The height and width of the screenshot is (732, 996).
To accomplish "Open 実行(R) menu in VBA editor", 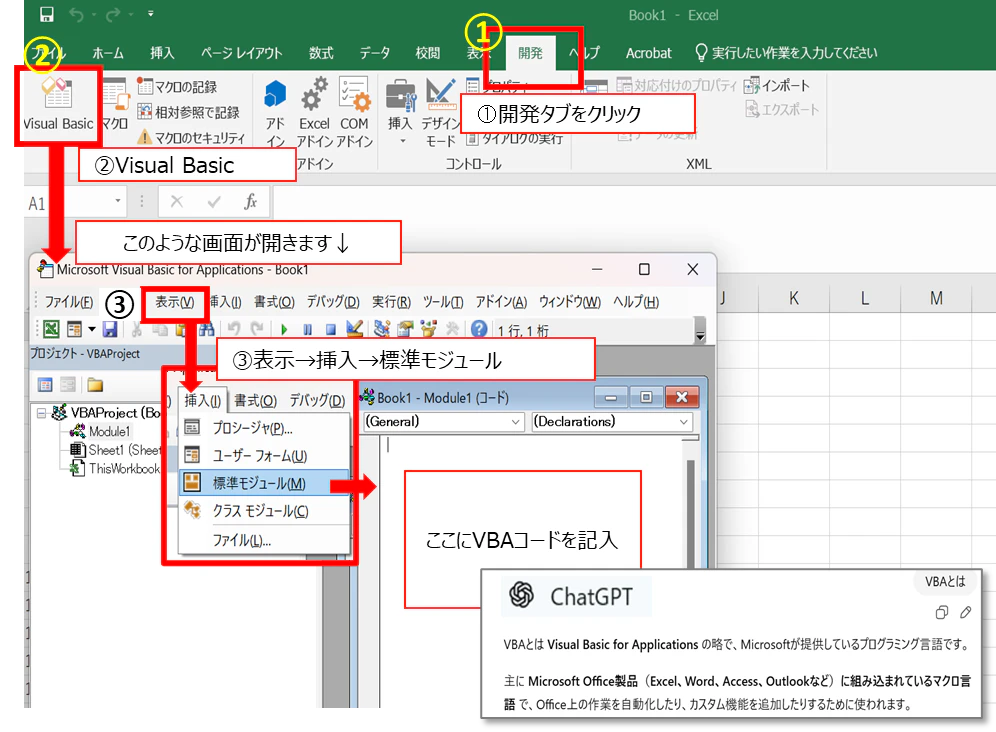I will coord(391,302).
